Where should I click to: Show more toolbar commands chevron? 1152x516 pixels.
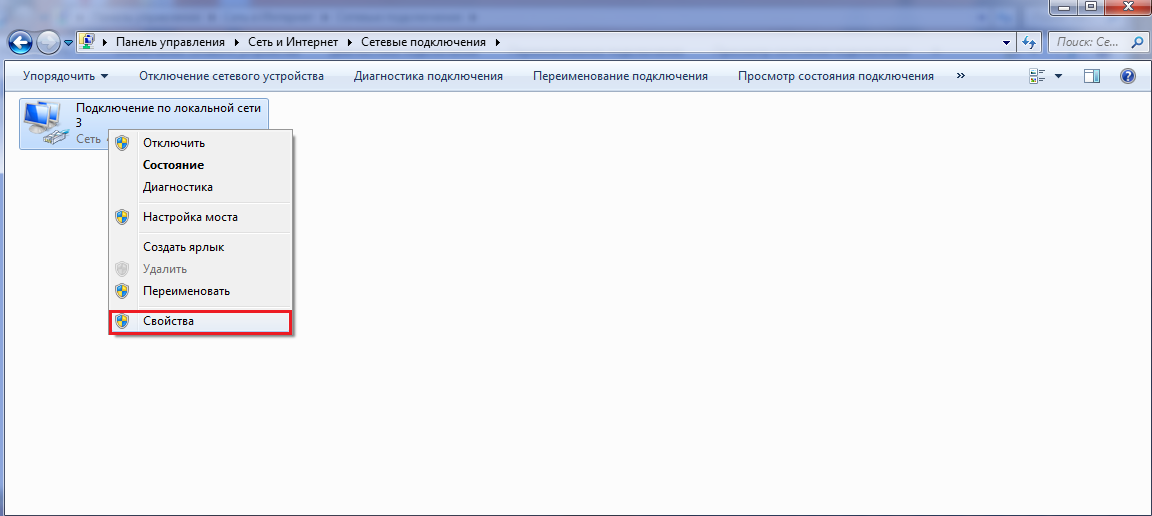[x=961, y=76]
